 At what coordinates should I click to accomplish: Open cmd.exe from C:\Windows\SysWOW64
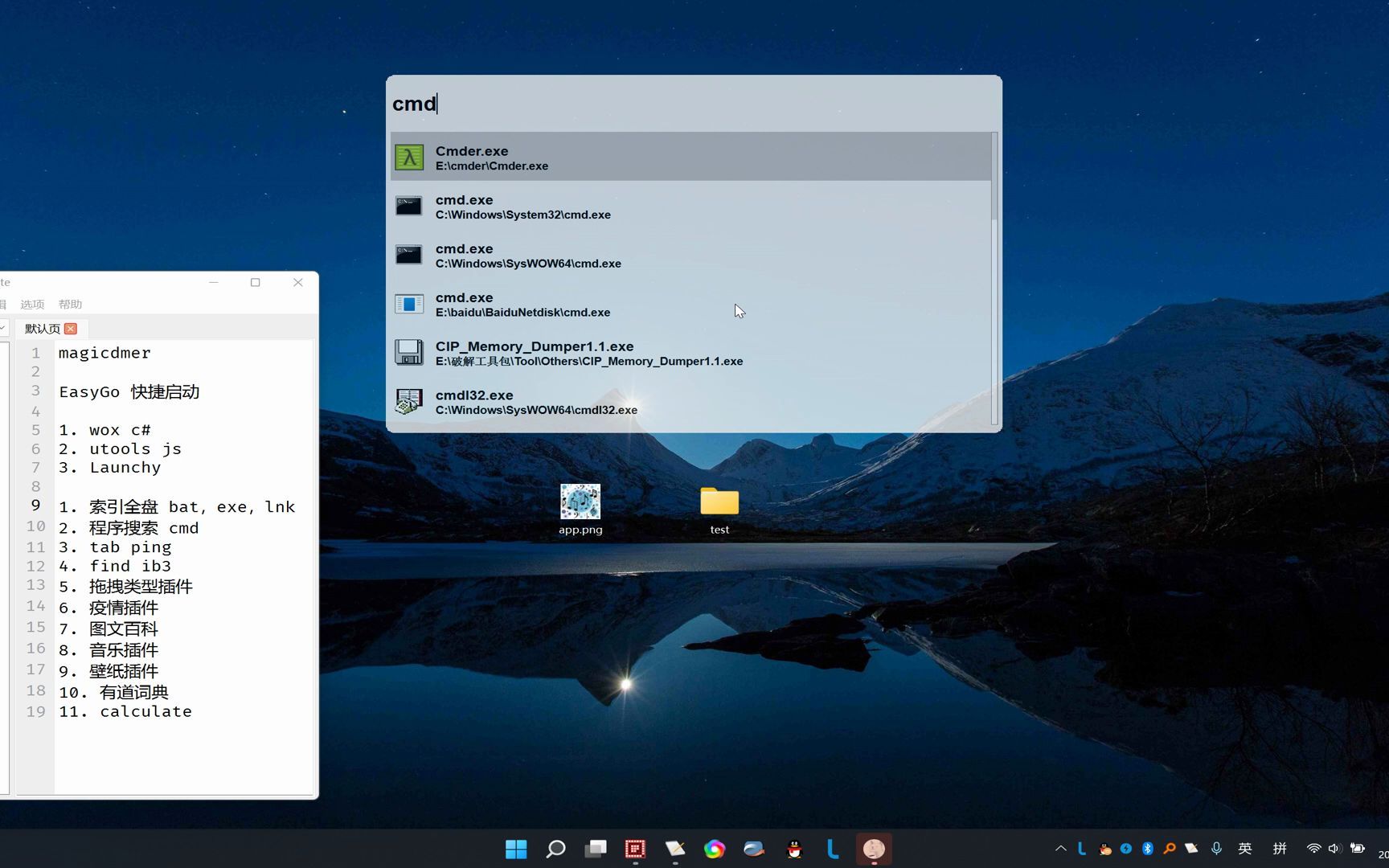pyautogui.click(x=690, y=255)
